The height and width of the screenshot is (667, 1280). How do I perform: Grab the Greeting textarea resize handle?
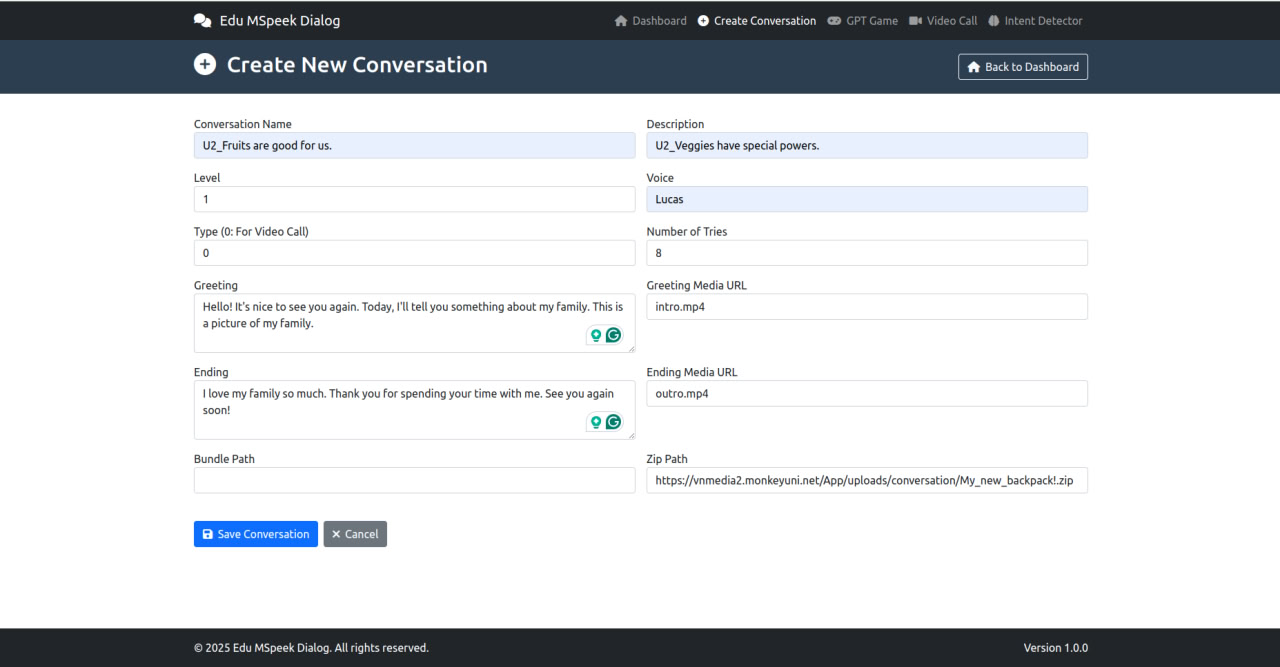(x=630, y=348)
